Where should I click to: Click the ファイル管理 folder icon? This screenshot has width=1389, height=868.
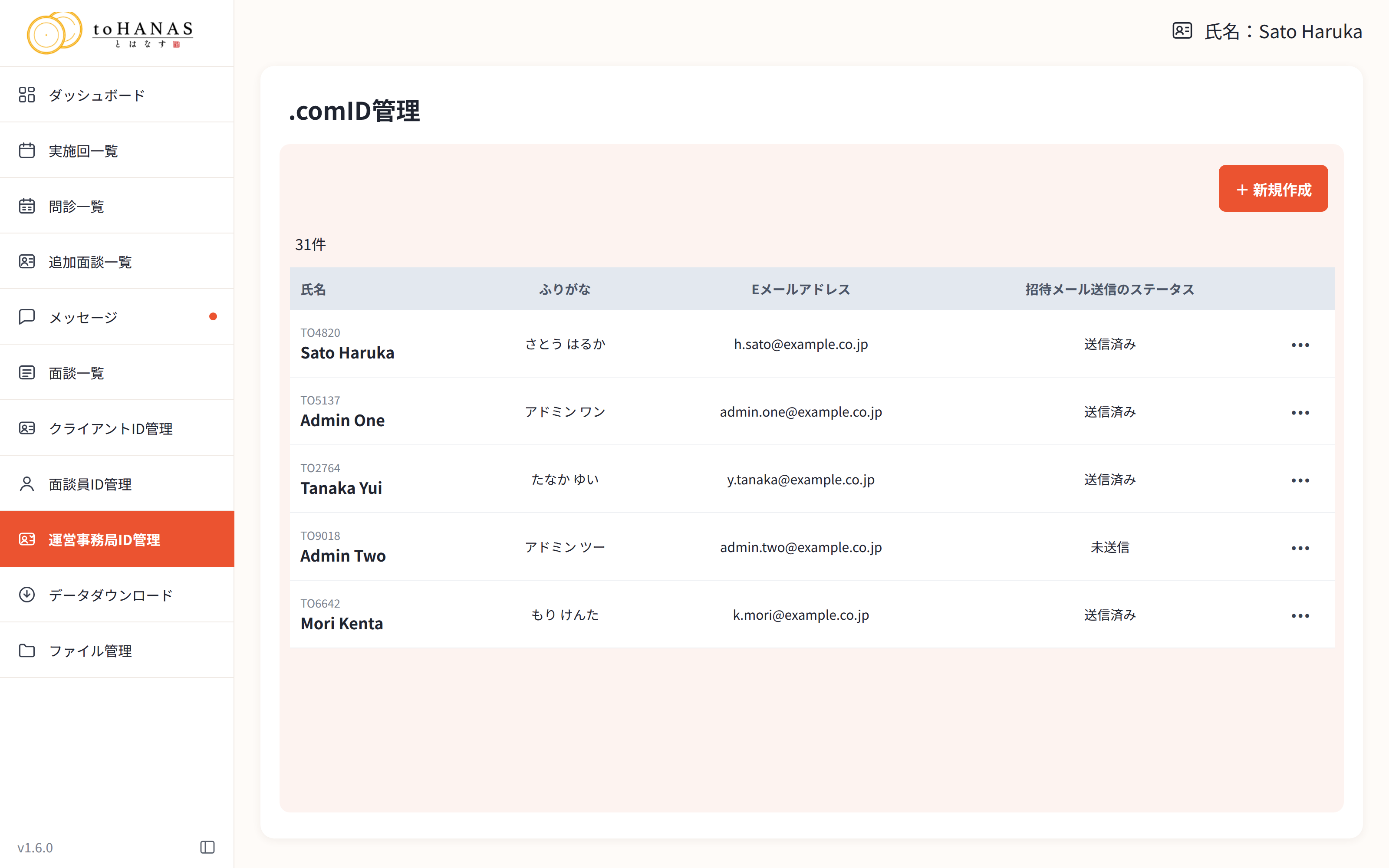27,651
